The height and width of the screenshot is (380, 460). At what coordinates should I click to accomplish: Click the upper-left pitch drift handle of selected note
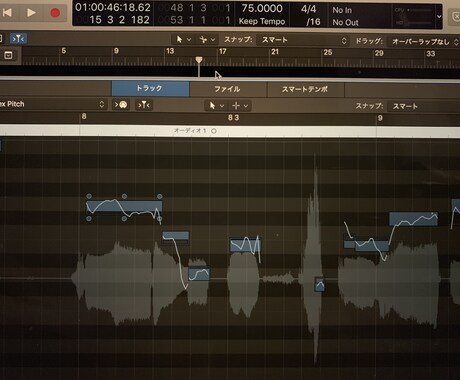point(89,196)
